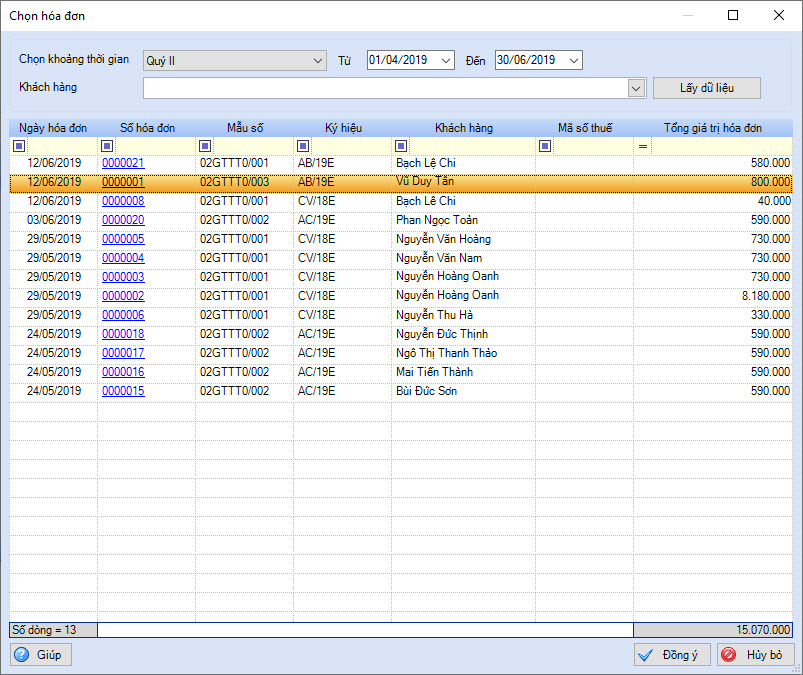
Task: Open invoice link 0000006
Action: pos(123,314)
